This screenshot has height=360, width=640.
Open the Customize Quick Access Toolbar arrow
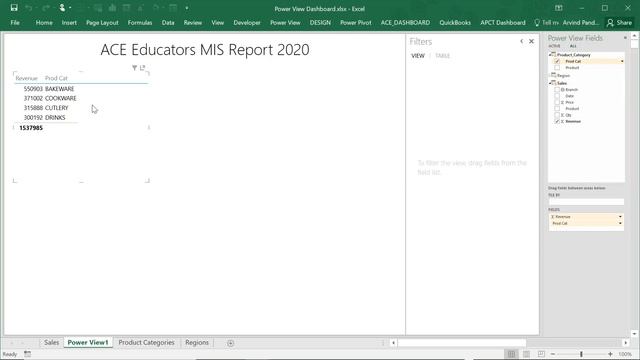point(187,8)
